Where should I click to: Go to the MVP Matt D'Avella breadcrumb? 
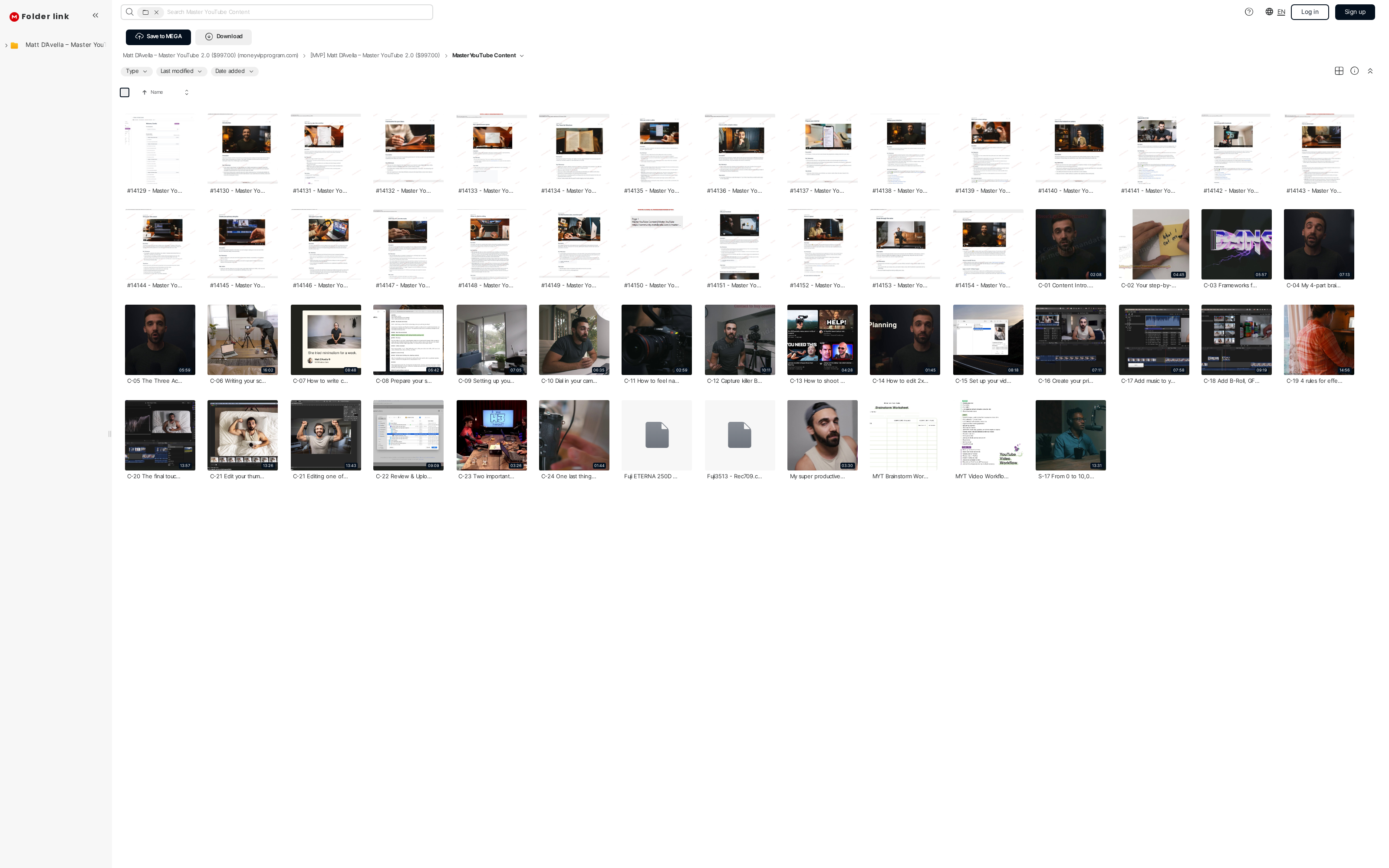click(375, 56)
